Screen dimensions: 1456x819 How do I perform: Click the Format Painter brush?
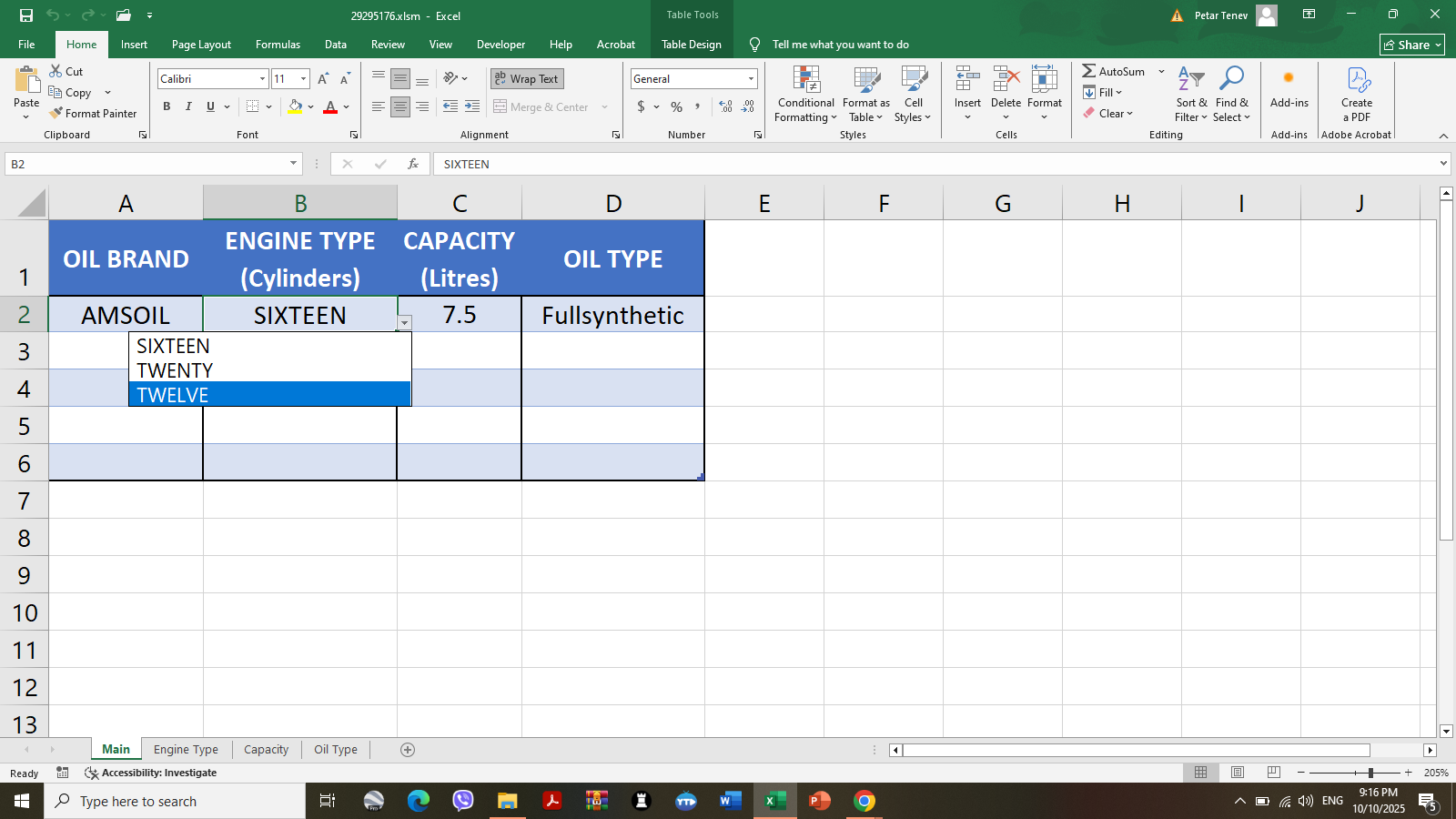click(56, 113)
